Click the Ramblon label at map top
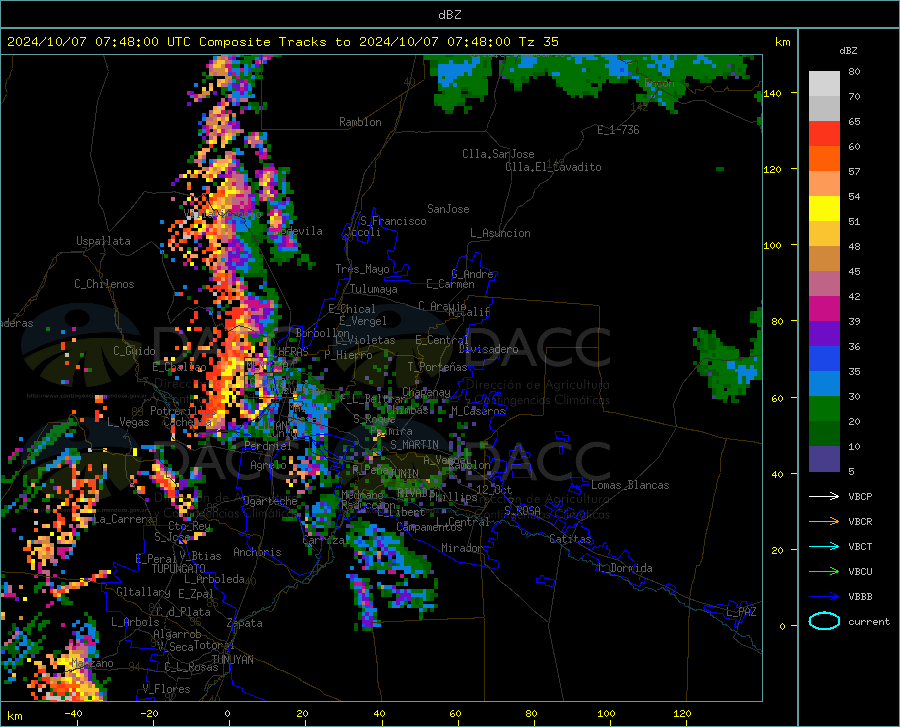The height and width of the screenshot is (727, 900). click(360, 122)
